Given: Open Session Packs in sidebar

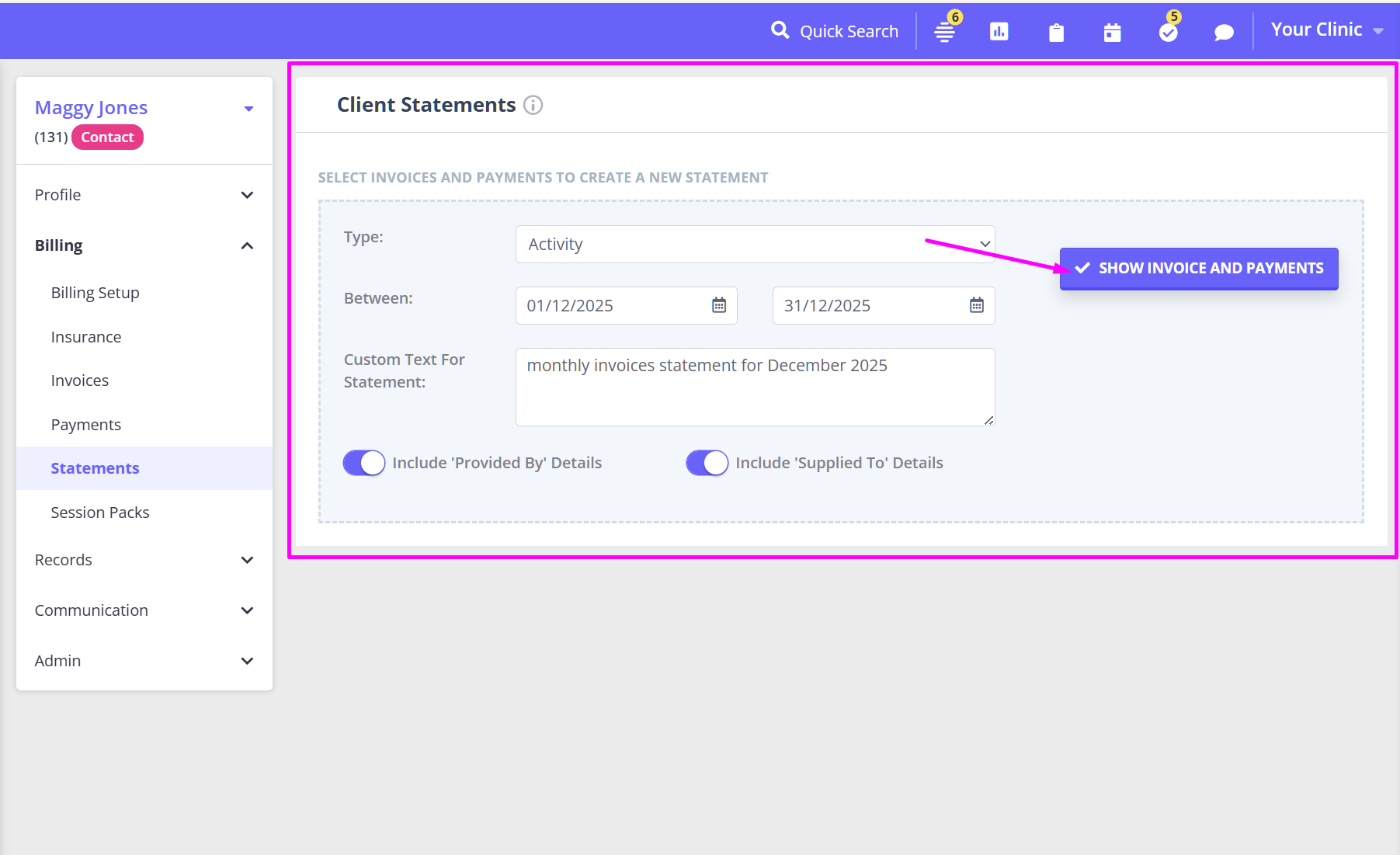Looking at the screenshot, I should [x=100, y=513].
